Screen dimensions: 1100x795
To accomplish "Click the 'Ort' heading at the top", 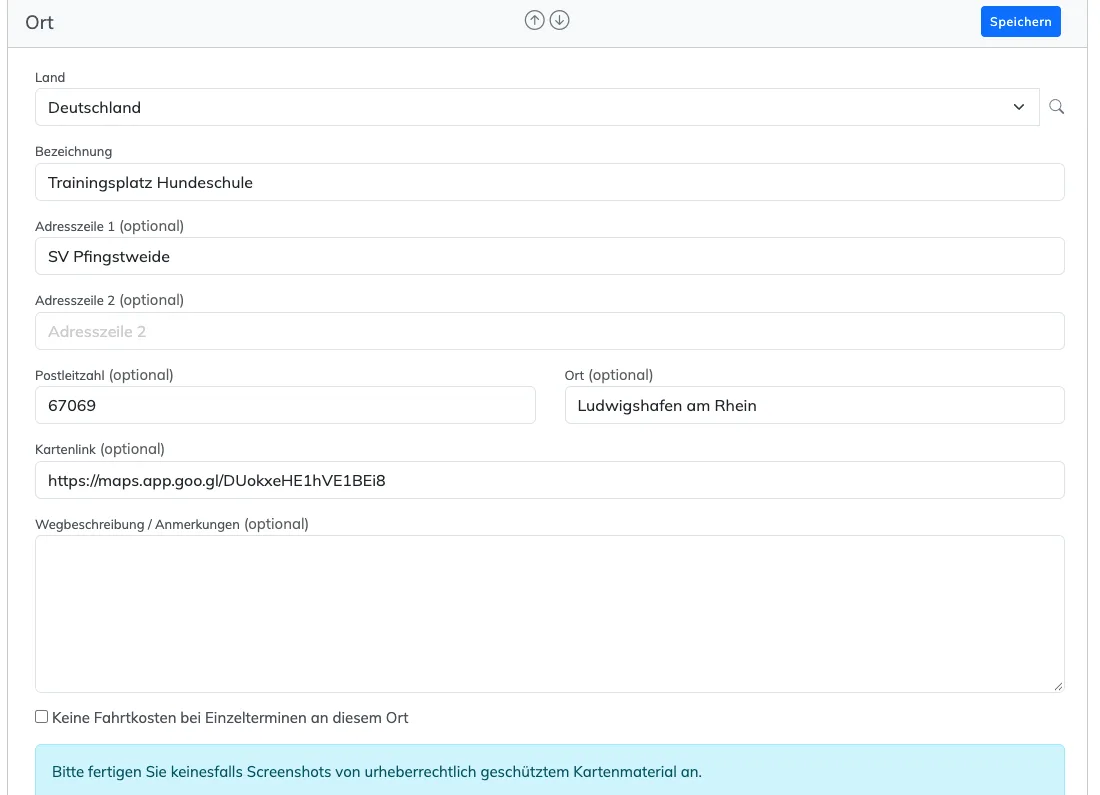I will point(39,22).
